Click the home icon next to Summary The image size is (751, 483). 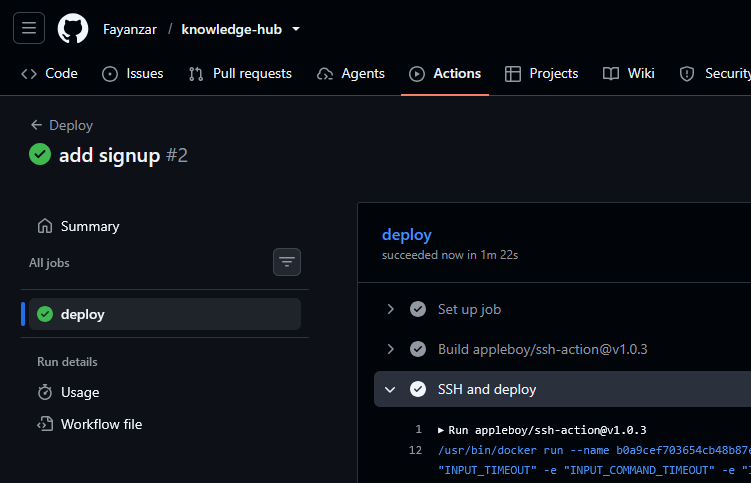click(45, 226)
